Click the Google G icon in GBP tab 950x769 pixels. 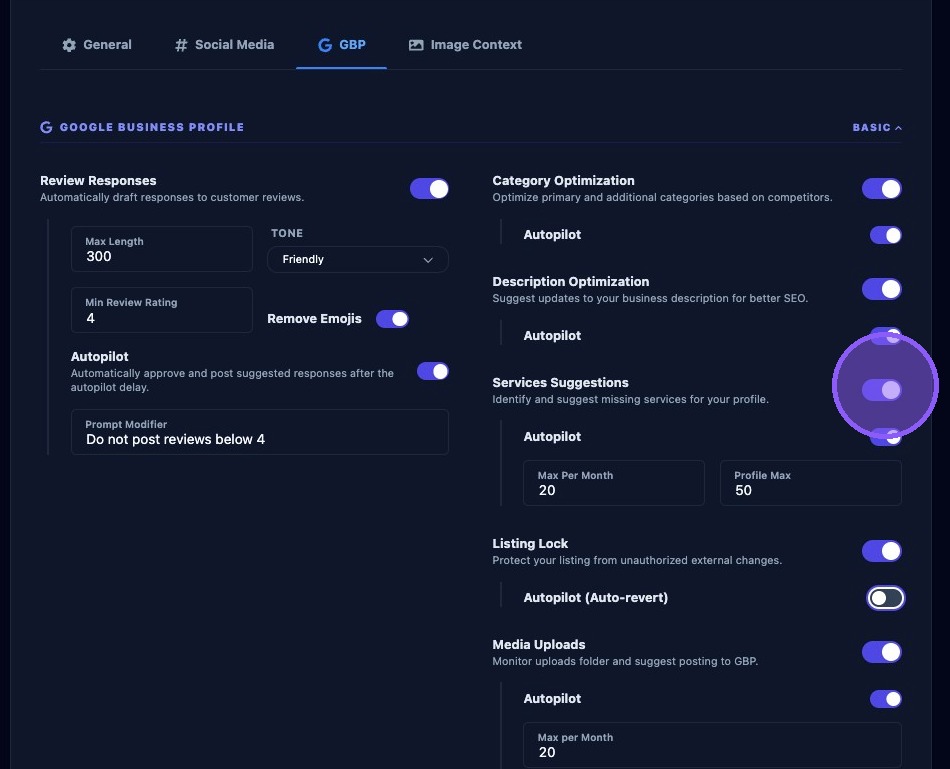pyautogui.click(x=325, y=45)
